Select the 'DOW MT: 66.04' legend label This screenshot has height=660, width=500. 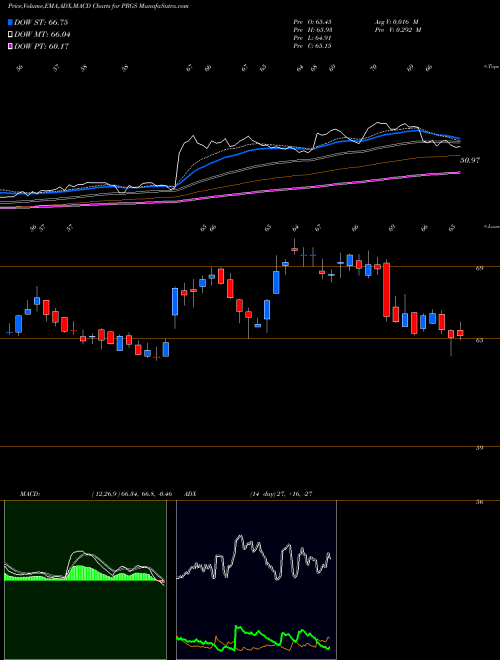tap(42, 35)
